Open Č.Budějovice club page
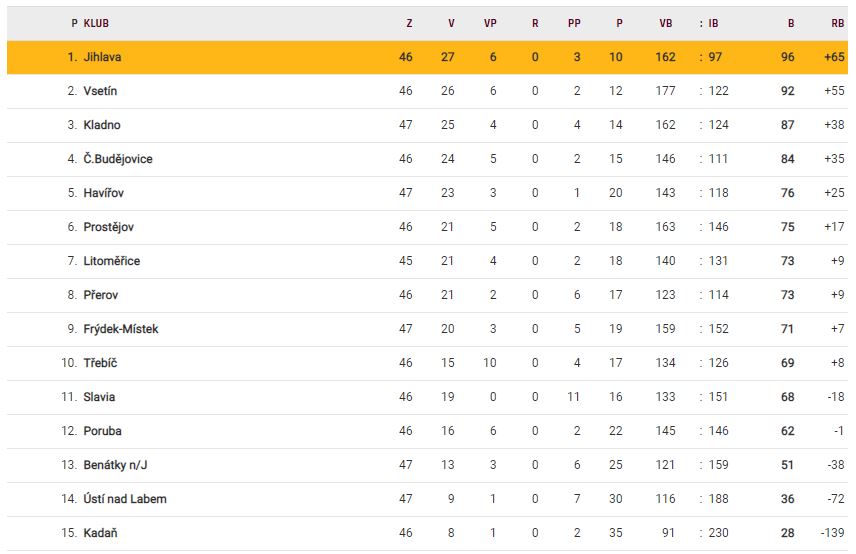856x554 pixels. pyautogui.click(x=118, y=159)
